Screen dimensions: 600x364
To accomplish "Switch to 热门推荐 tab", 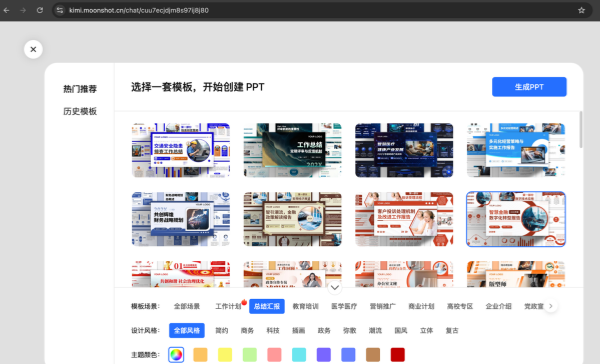I will pos(80,89).
